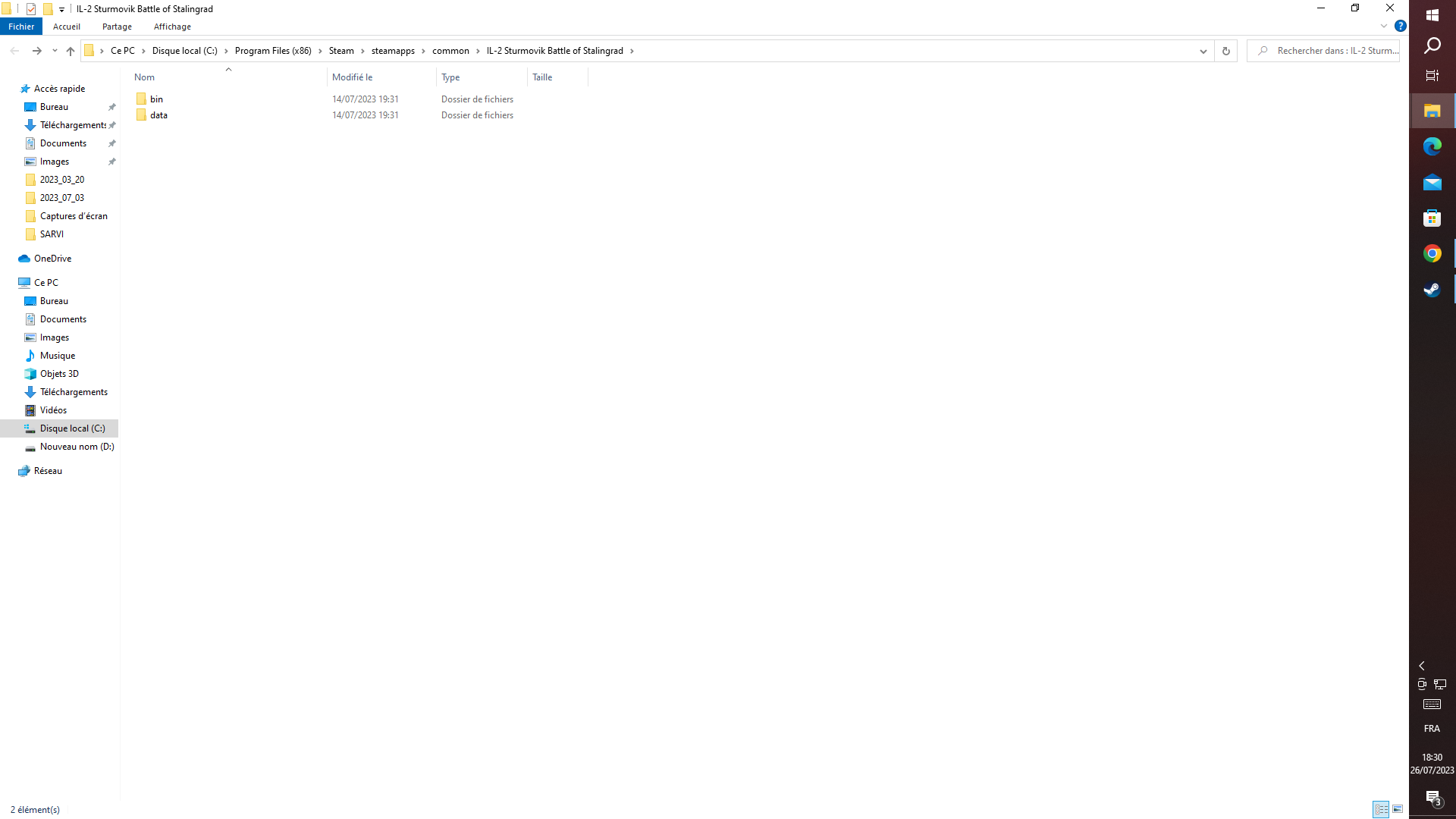The height and width of the screenshot is (819, 1456).
Task: Navigate to Program Files (x86) breadcrumb
Action: pos(273,51)
